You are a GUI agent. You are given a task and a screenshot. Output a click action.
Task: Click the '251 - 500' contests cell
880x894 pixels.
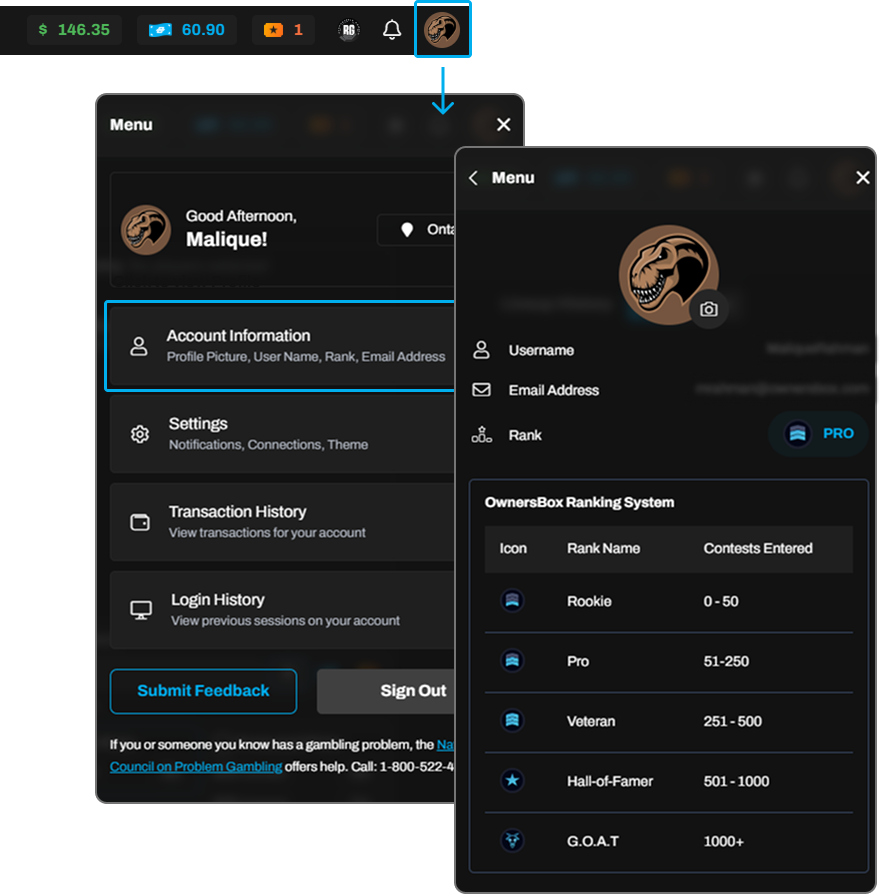tap(732, 721)
